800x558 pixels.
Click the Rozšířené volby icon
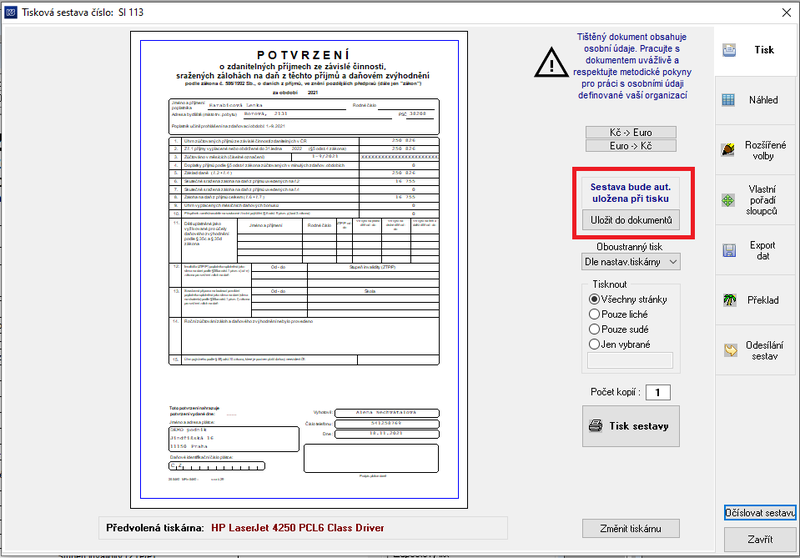[x=729, y=149]
